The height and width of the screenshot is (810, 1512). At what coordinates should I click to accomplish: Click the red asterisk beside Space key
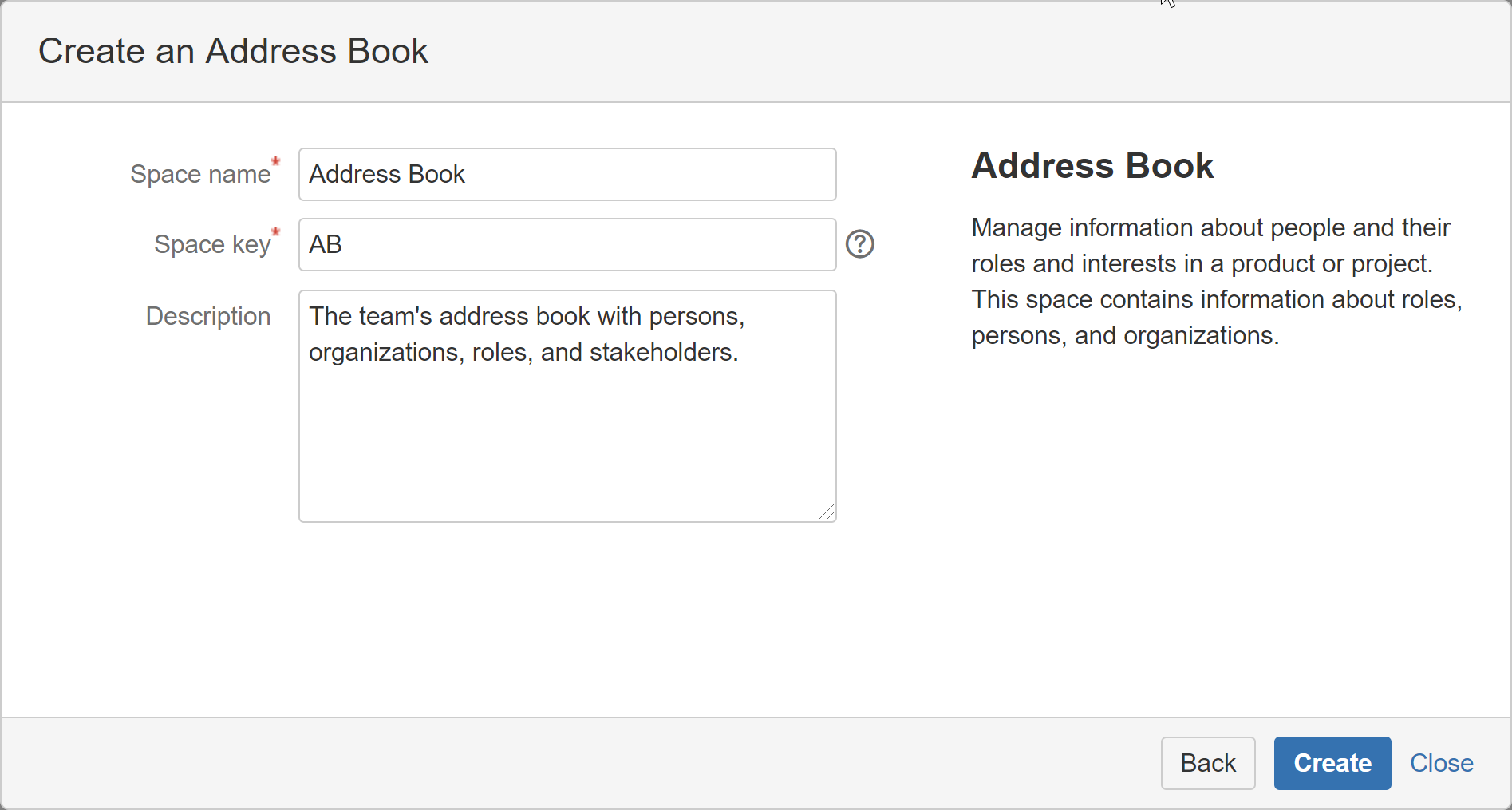coord(276,232)
